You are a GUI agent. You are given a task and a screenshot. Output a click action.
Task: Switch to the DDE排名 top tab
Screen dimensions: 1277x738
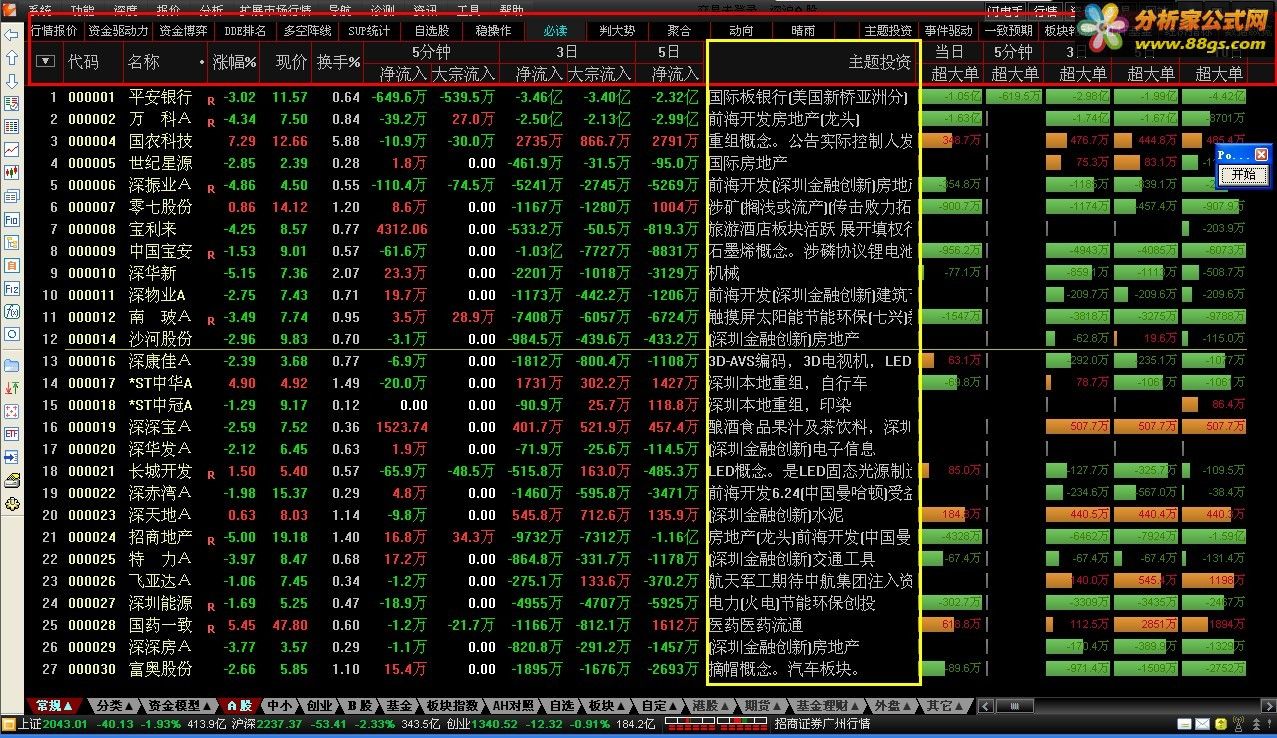coord(245,31)
